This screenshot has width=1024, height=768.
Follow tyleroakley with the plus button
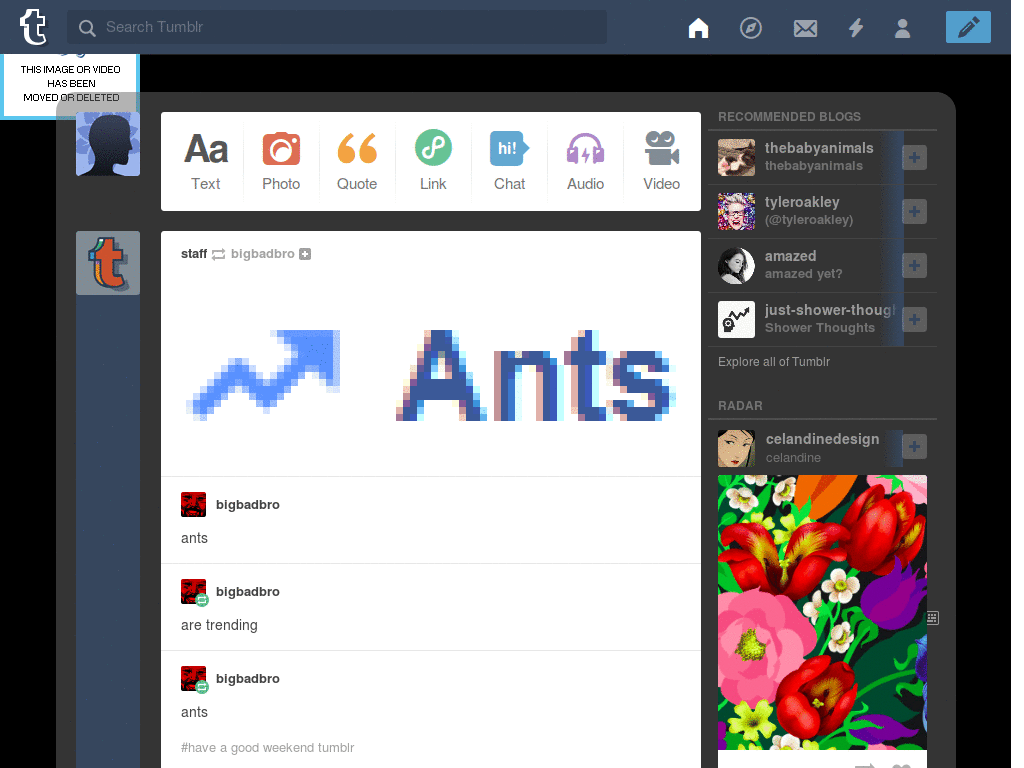[914, 212]
